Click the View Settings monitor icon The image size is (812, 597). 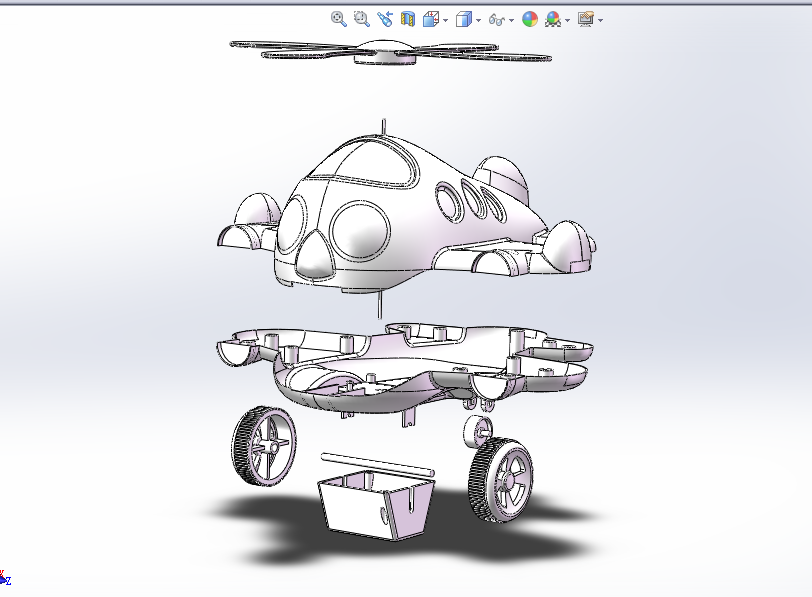(586, 19)
